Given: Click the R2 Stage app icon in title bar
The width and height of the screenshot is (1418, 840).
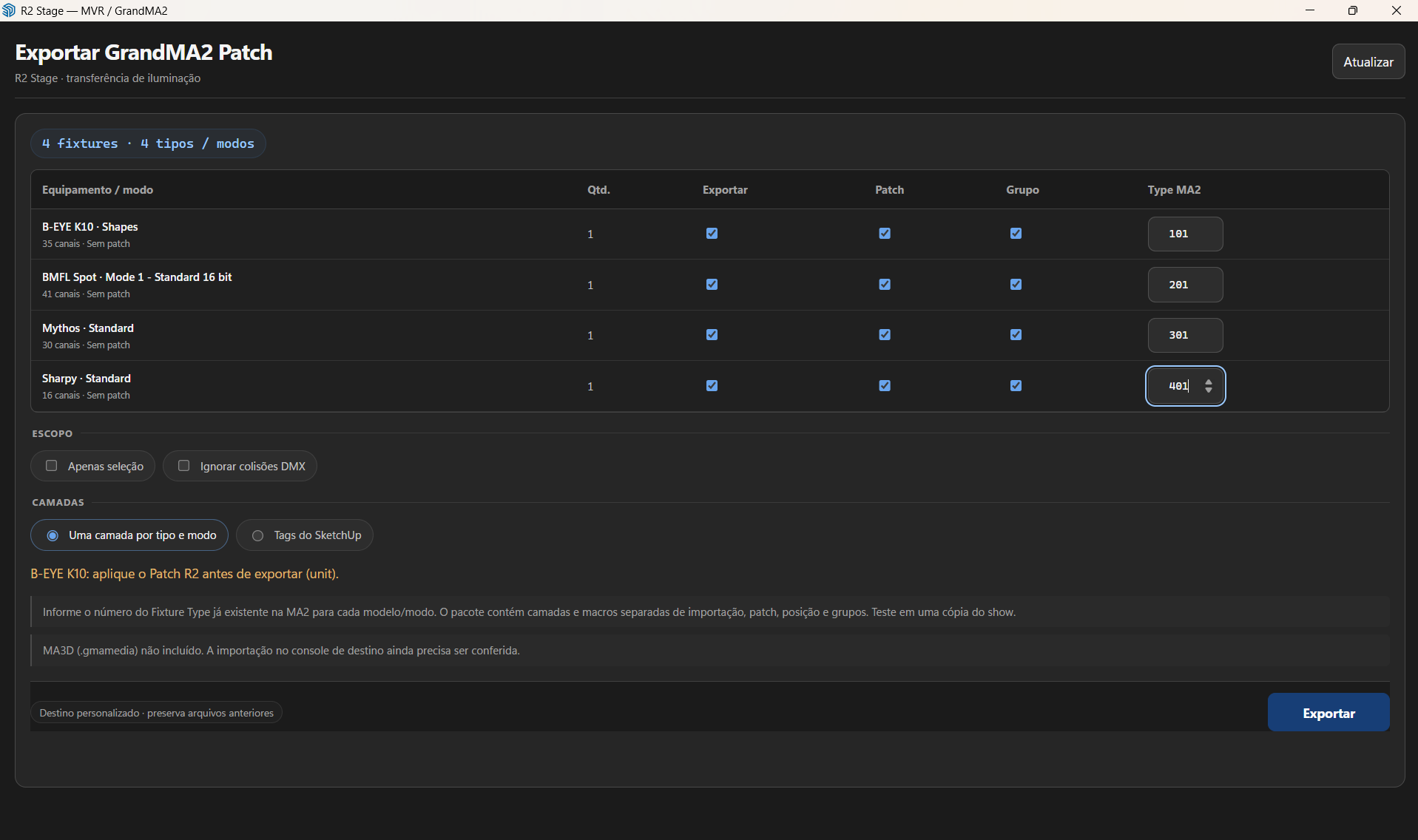Looking at the screenshot, I should [9, 10].
